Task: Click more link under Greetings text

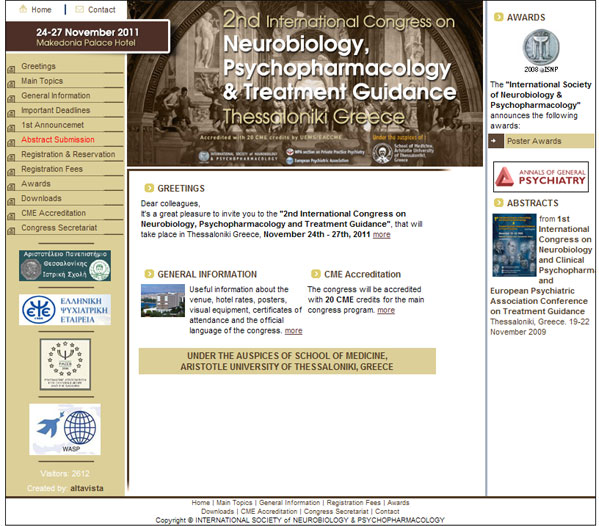Action: (x=381, y=235)
